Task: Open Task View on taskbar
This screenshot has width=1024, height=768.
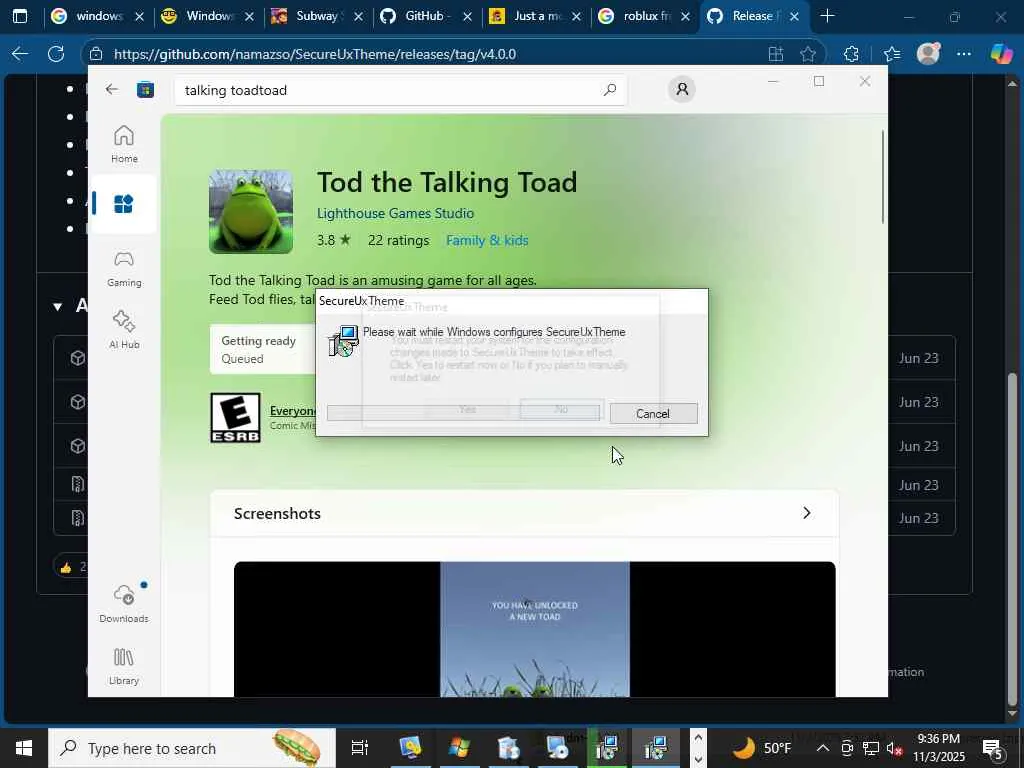Action: [360, 748]
